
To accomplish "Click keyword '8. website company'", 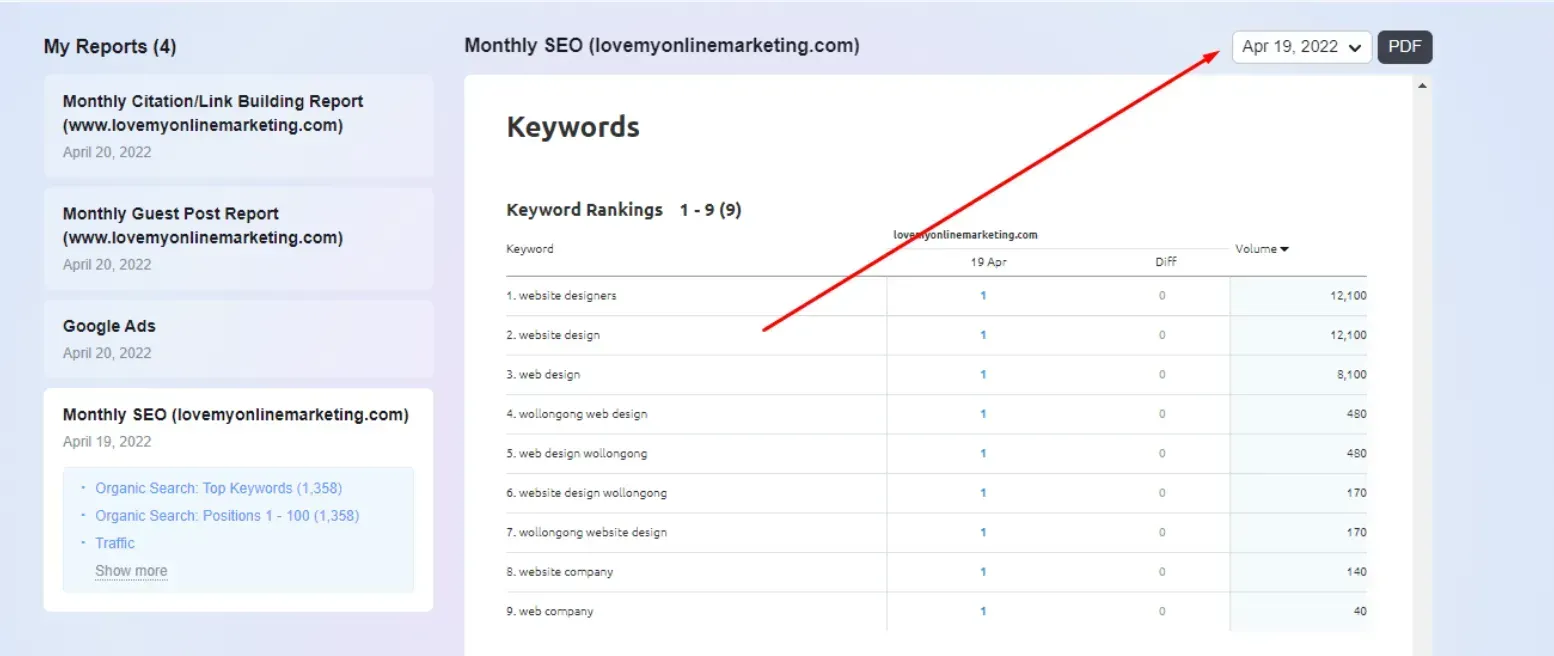I will 560,572.
